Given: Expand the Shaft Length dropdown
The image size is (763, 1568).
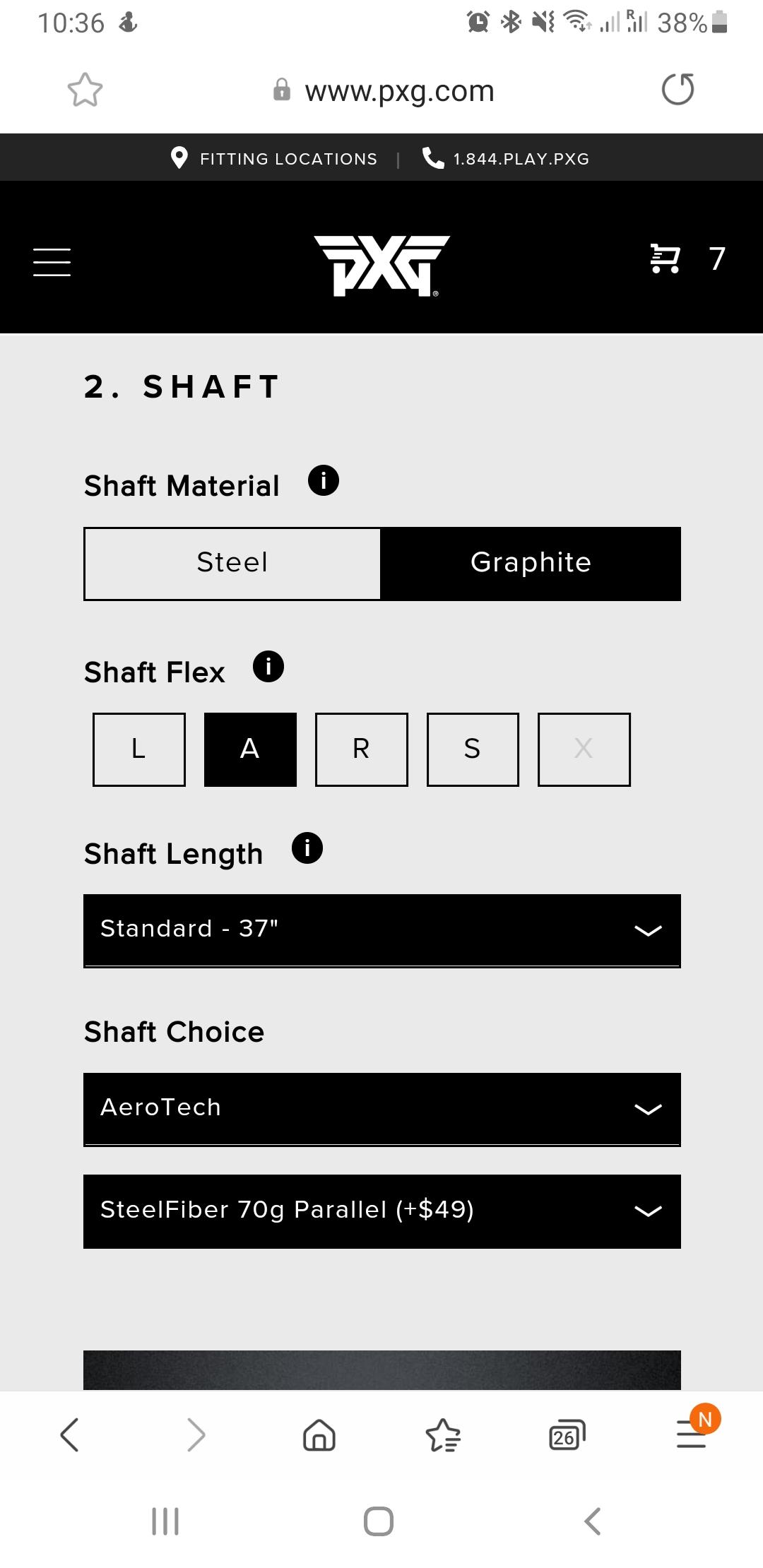Looking at the screenshot, I should click(x=381, y=929).
